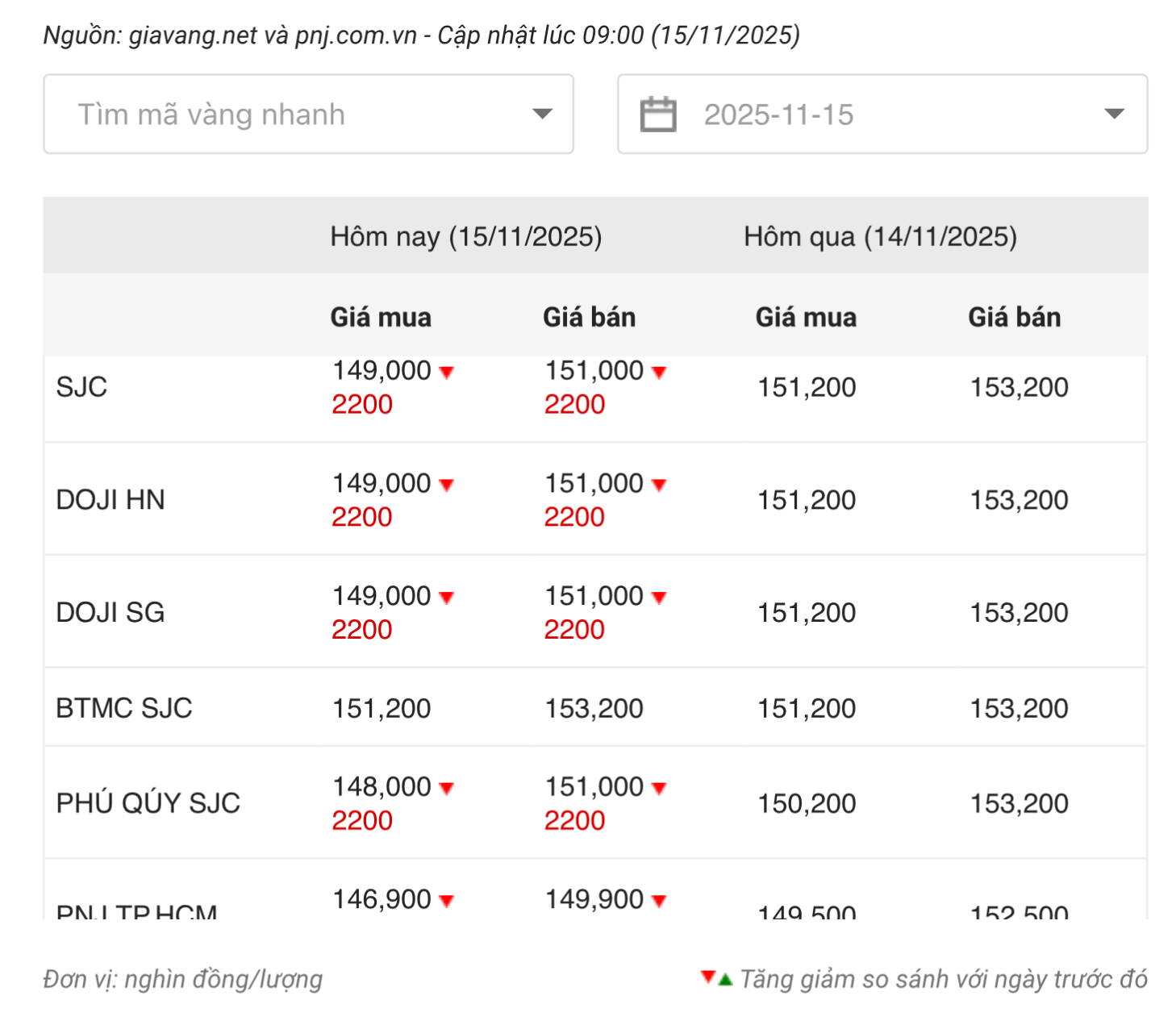This screenshot has height=1025, width=1176.
Task: Click the 2025-11-15 date text
Action: pos(778,115)
